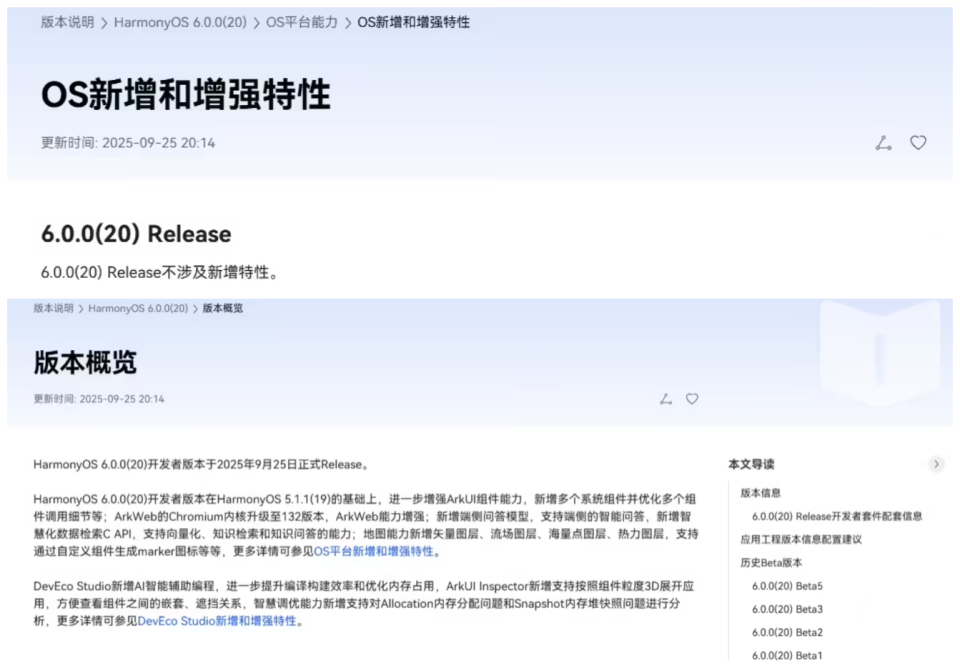Click 历史Beta版本 in the article outline
Image resolution: width=960 pixels, height=668 pixels.
(771, 562)
